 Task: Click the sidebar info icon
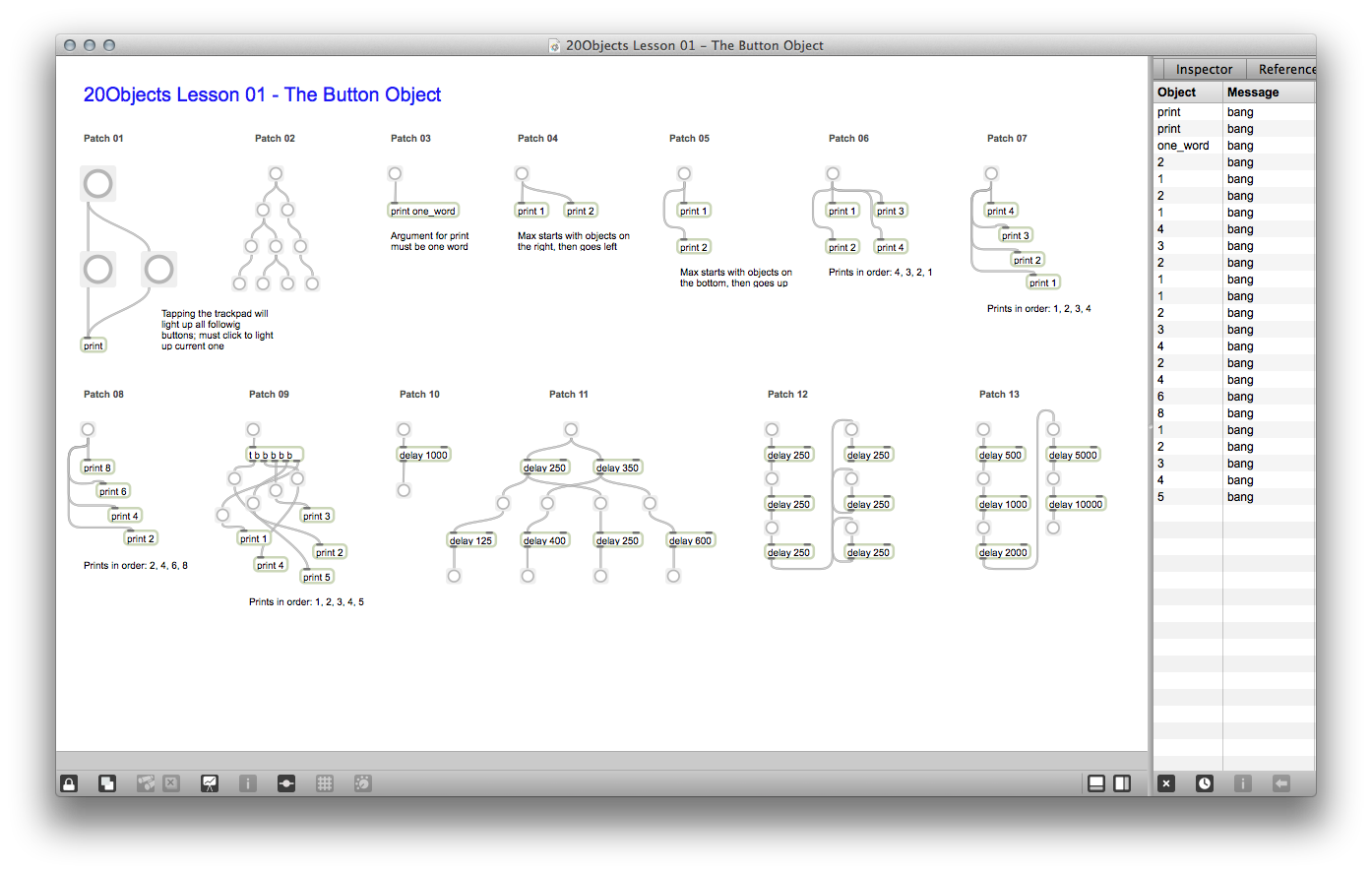[1243, 783]
